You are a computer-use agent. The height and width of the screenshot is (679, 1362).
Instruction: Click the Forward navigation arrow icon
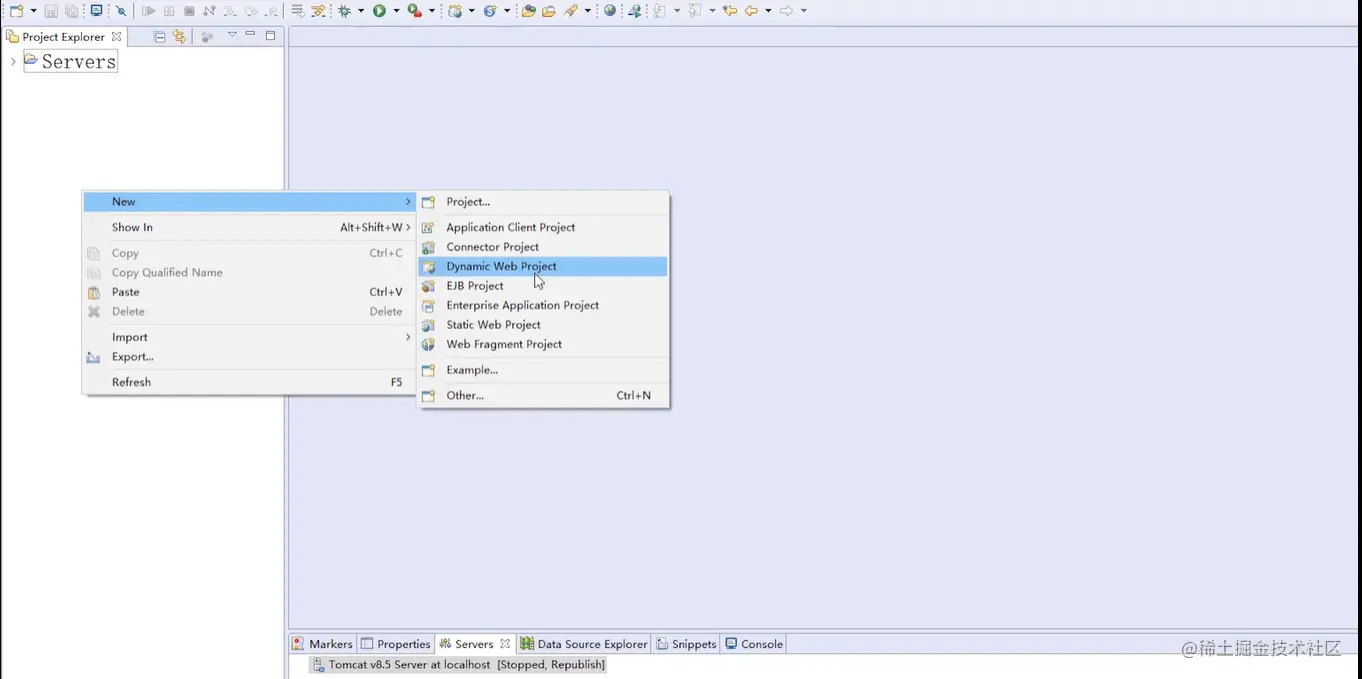[786, 11]
